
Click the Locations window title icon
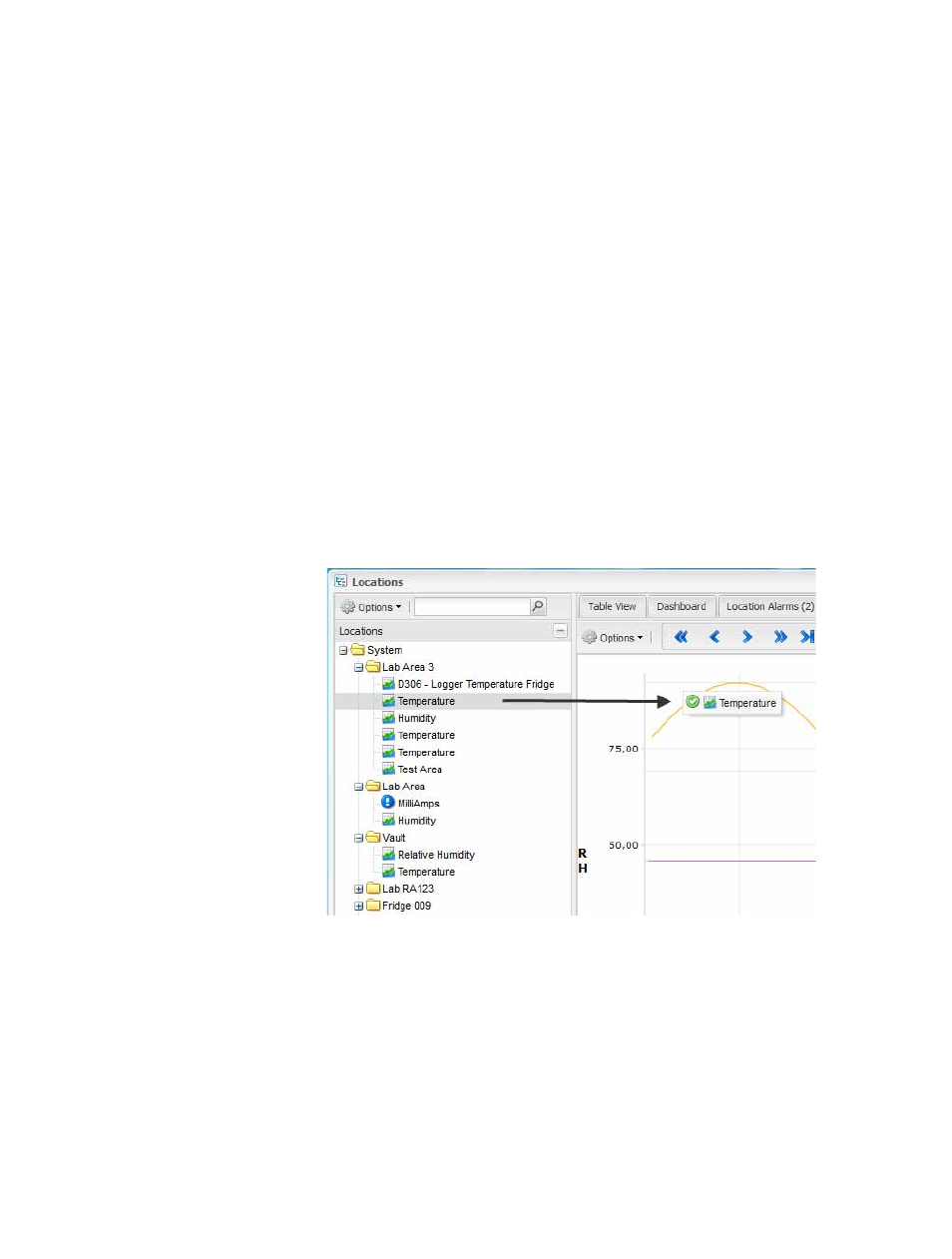(x=341, y=581)
